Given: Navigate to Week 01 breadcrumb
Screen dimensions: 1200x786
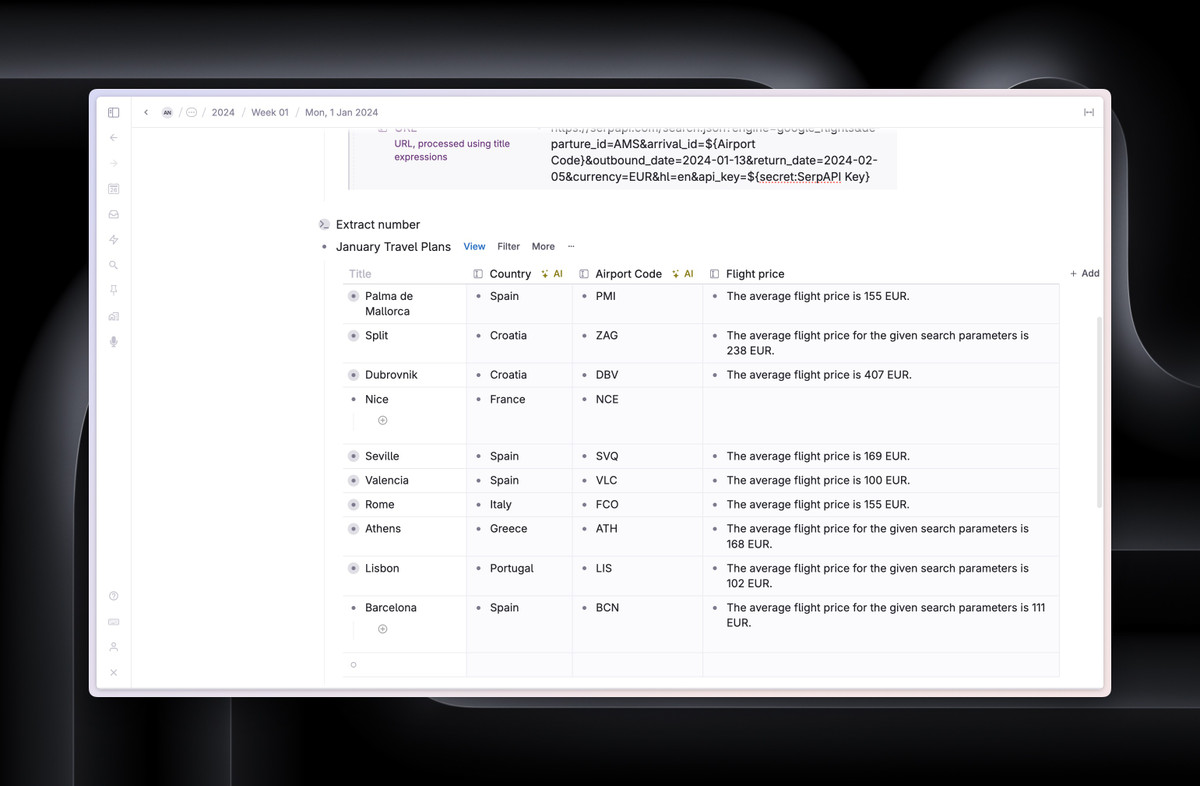Looking at the screenshot, I should (x=269, y=113).
